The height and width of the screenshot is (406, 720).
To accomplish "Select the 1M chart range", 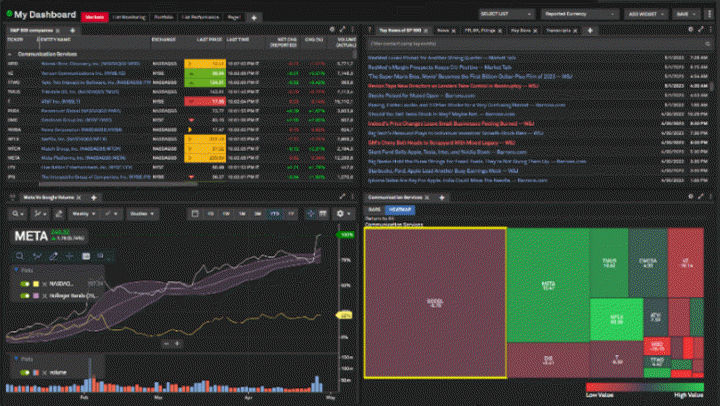I will [242, 214].
